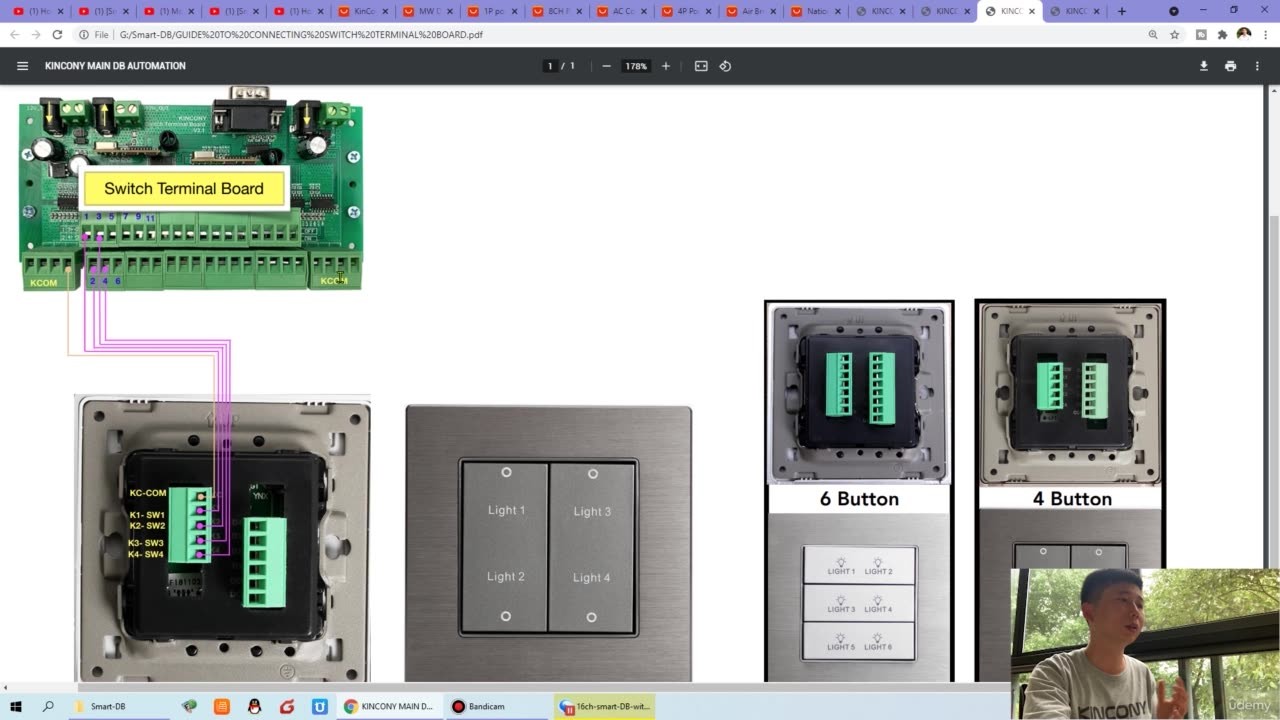
Task: Zoom in the PDF document
Action: coord(666,66)
